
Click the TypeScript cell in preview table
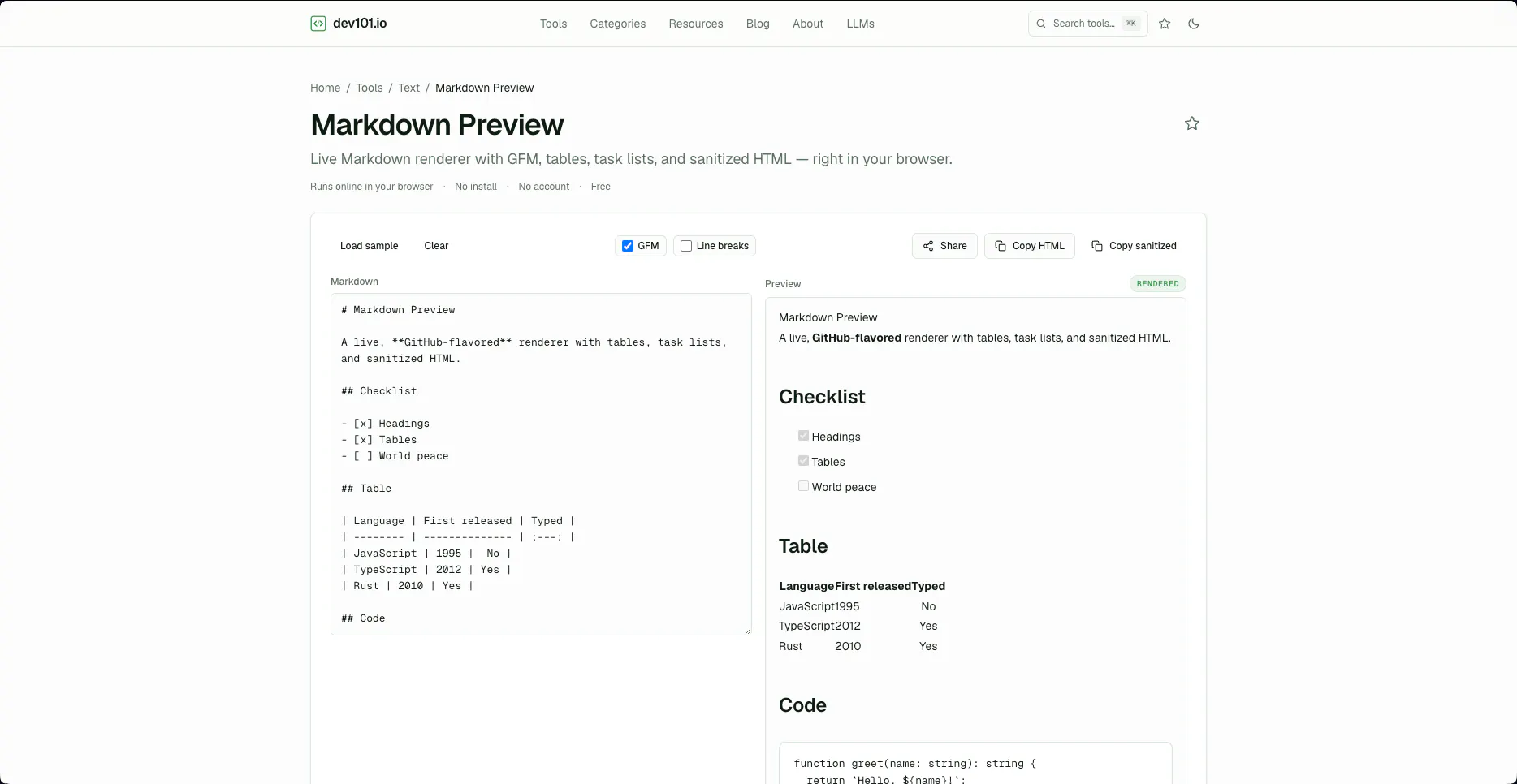pos(806,626)
